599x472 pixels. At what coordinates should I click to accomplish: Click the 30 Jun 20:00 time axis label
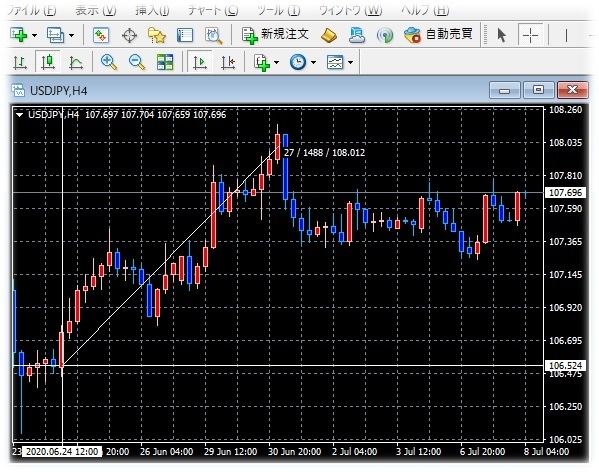pyautogui.click(x=294, y=452)
